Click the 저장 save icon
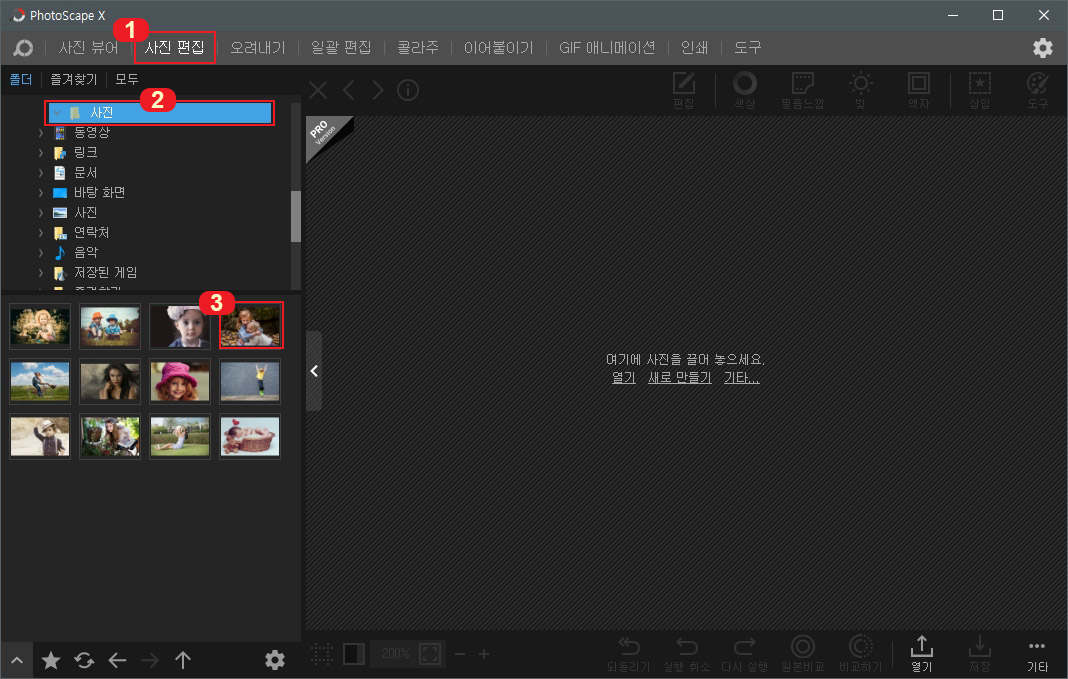The width and height of the screenshot is (1068, 679). 979,654
